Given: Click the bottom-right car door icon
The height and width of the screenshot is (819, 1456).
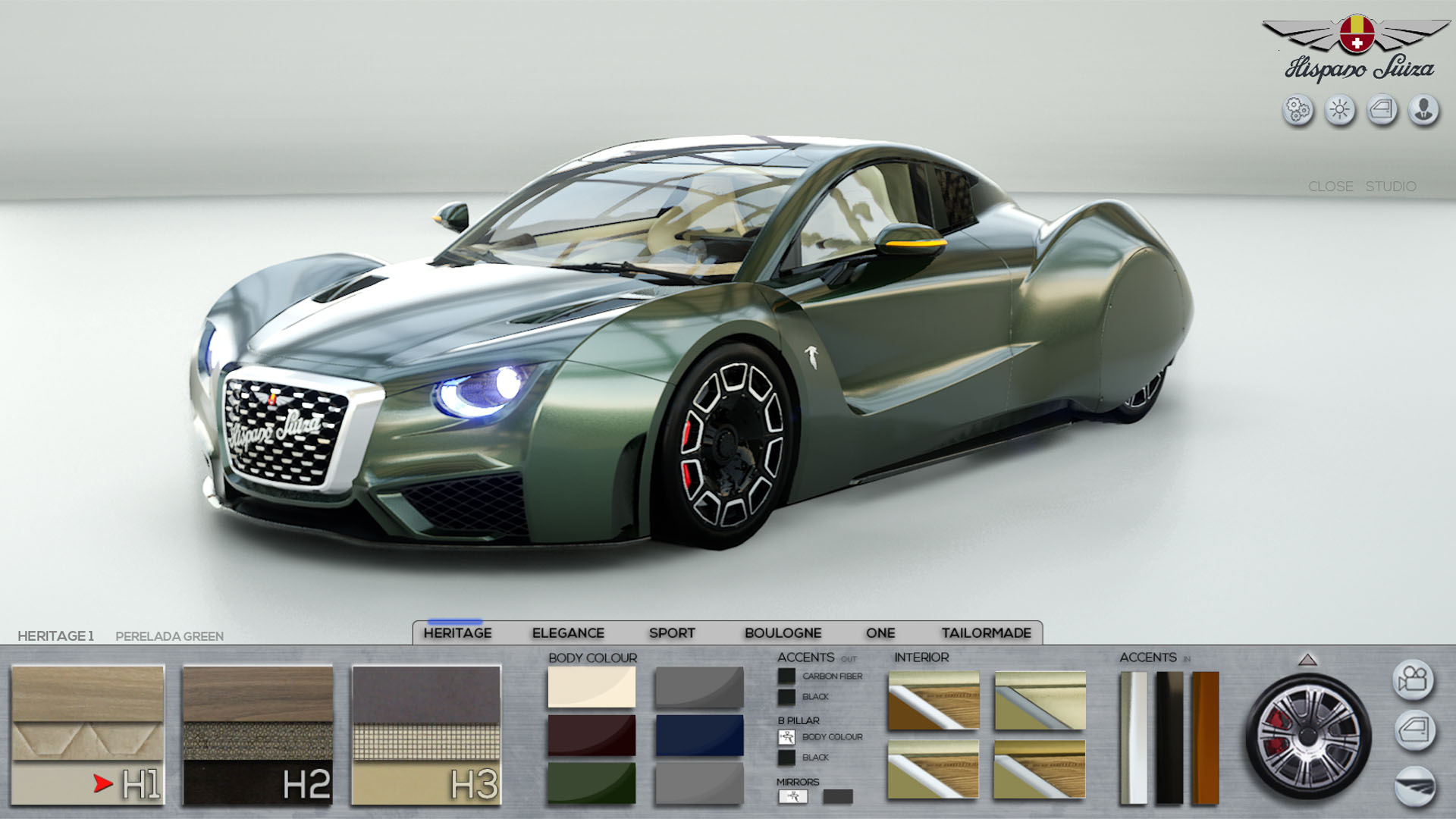Looking at the screenshot, I should pyautogui.click(x=1414, y=731).
